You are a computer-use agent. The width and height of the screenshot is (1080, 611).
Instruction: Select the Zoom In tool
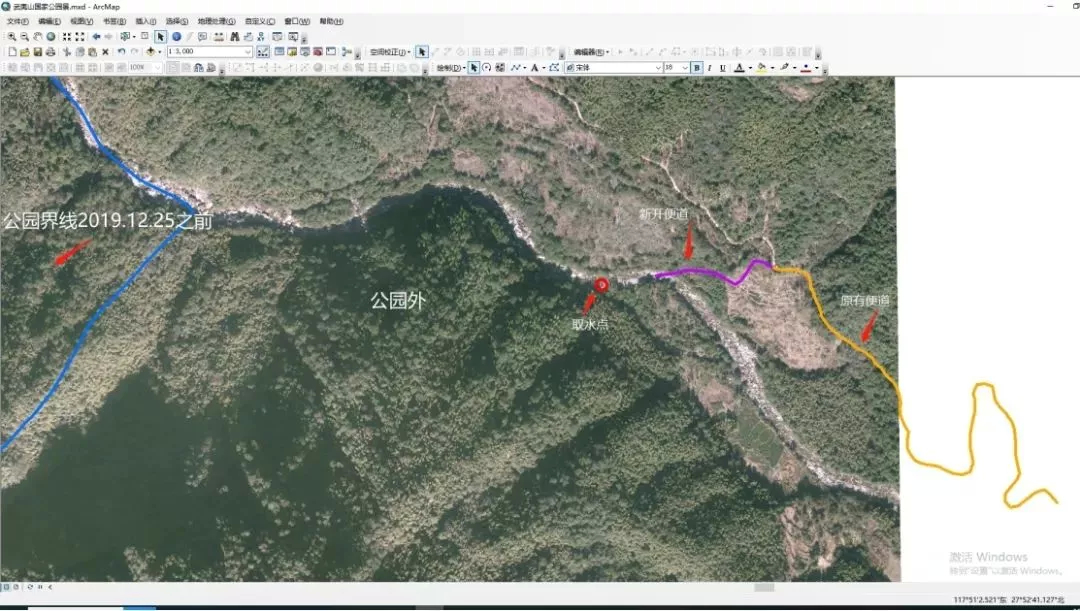point(12,37)
